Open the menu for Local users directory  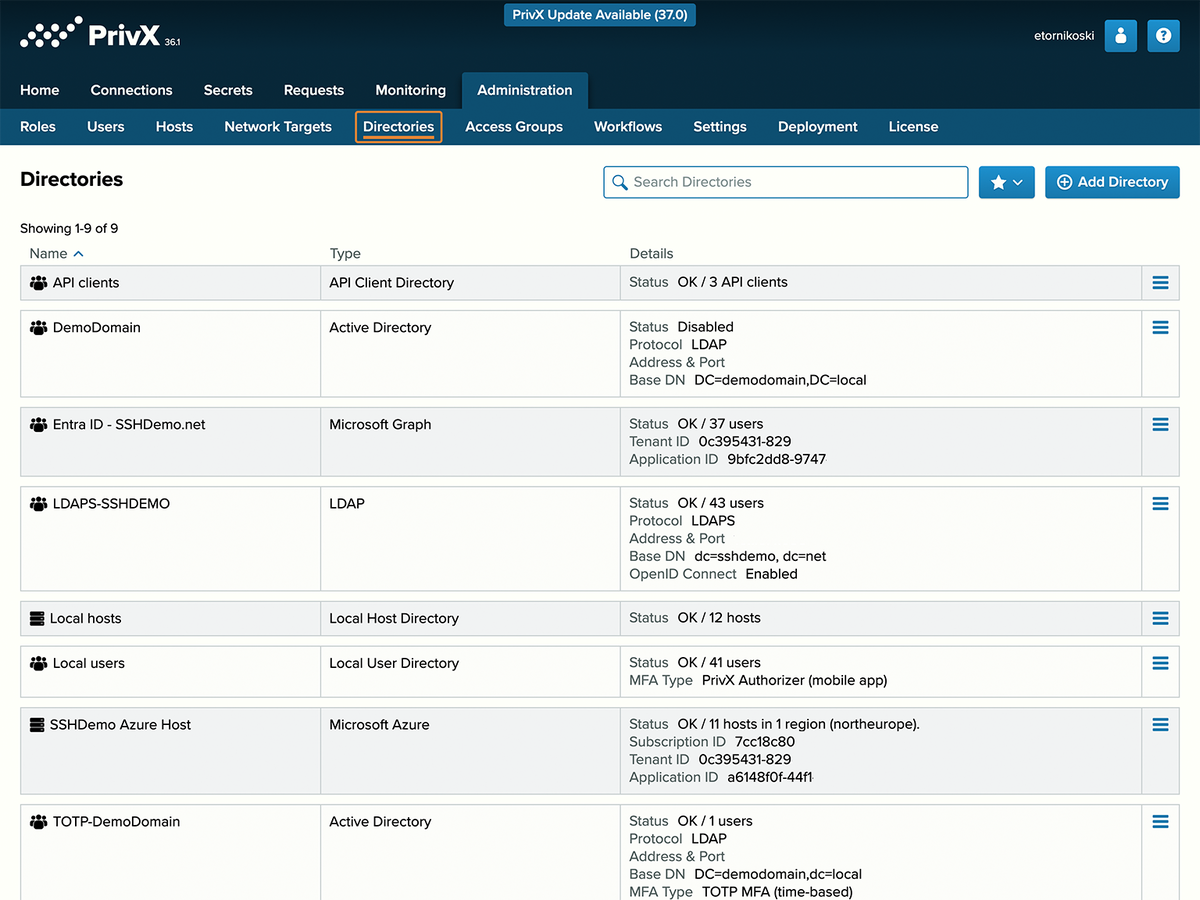point(1160,662)
